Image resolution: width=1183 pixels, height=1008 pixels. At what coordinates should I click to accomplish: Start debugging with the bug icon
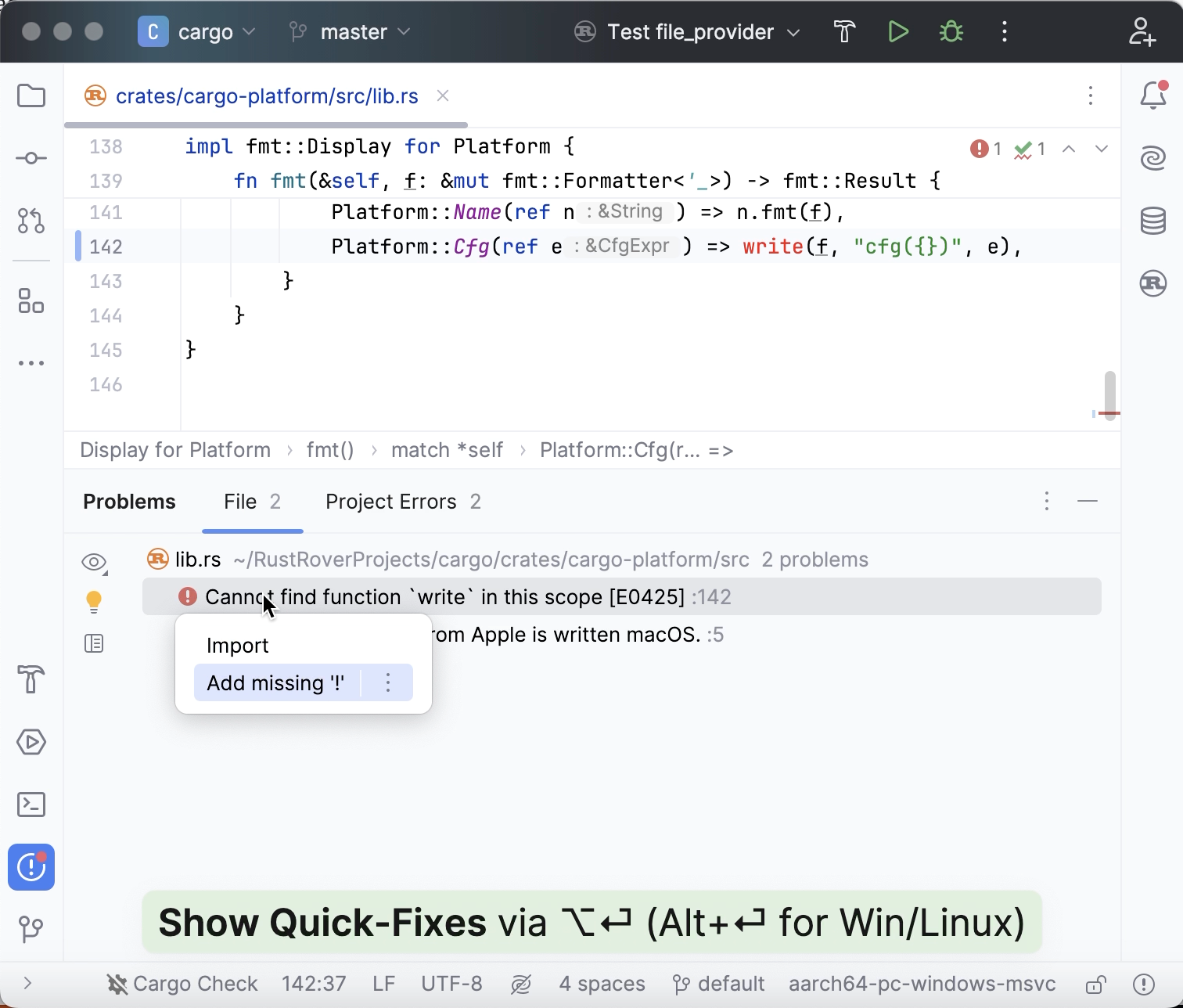[x=951, y=31]
